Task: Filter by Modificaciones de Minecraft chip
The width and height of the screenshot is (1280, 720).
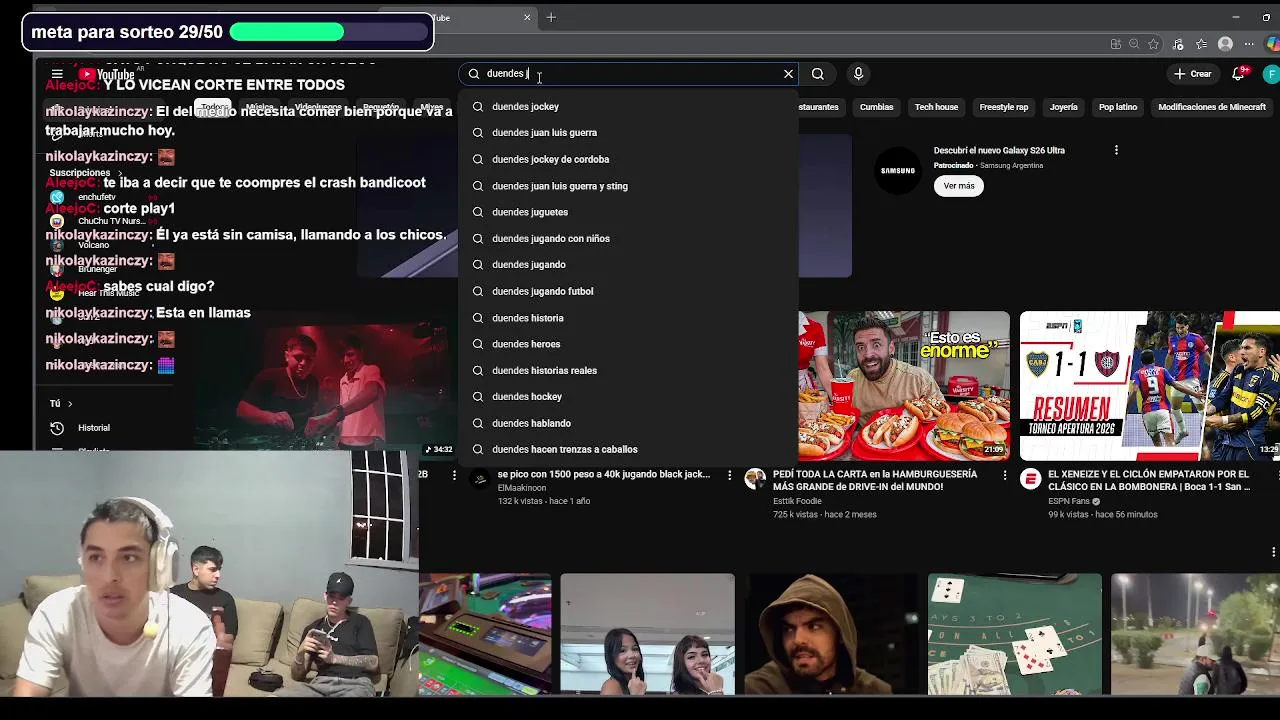Action: (x=1212, y=107)
